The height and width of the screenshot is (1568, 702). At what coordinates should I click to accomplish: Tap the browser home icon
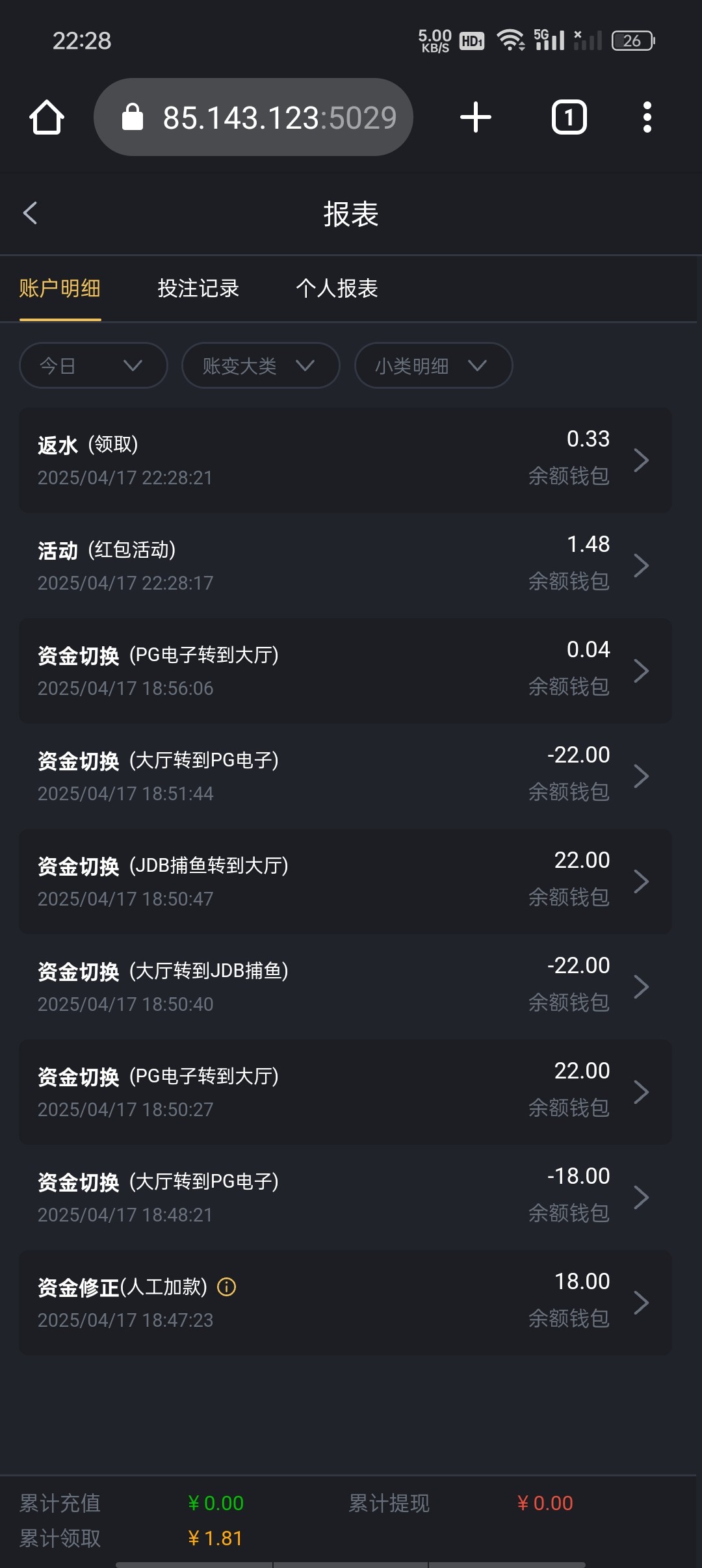pos(47,118)
